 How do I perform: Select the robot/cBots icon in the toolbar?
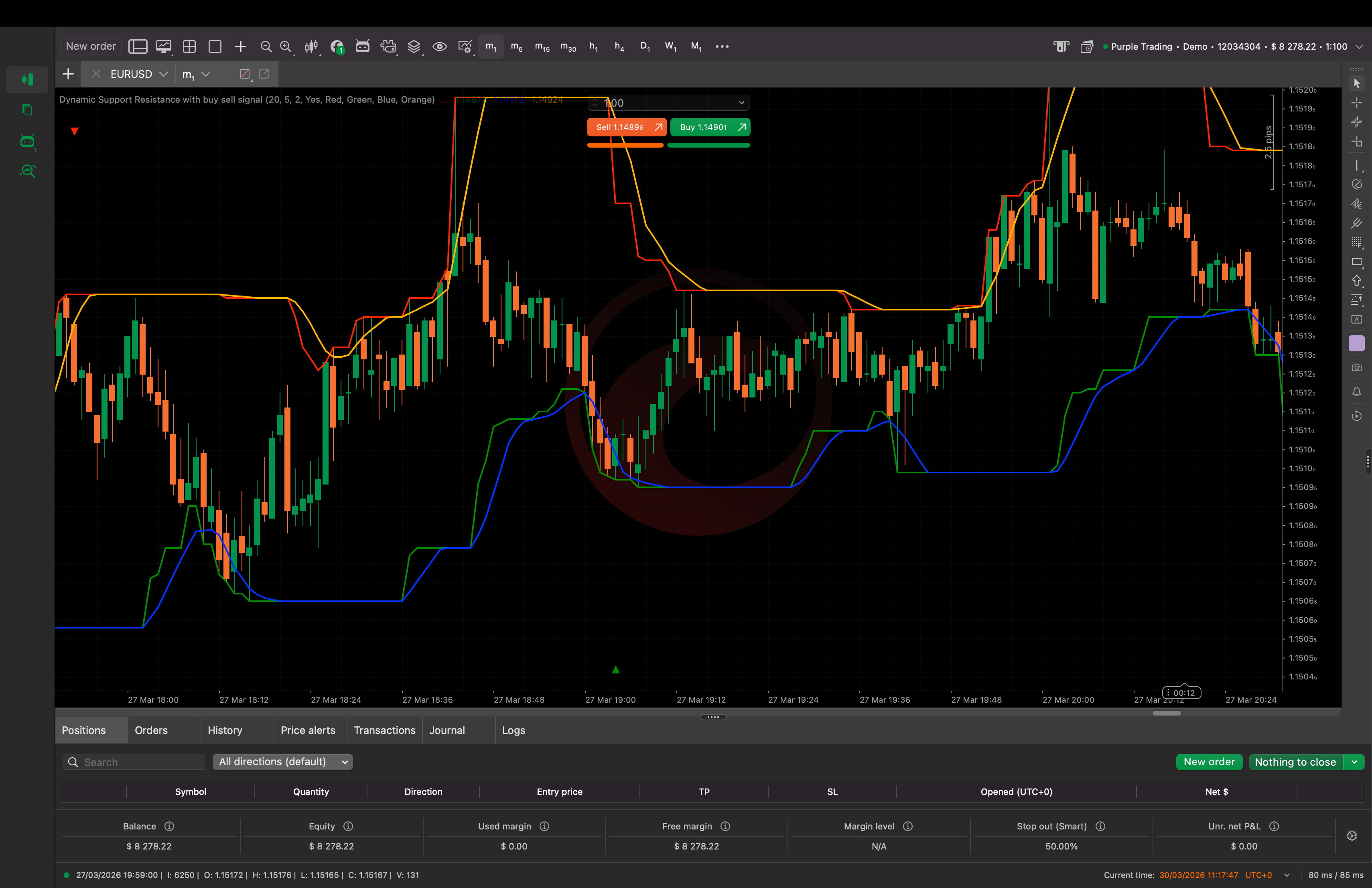pos(363,46)
